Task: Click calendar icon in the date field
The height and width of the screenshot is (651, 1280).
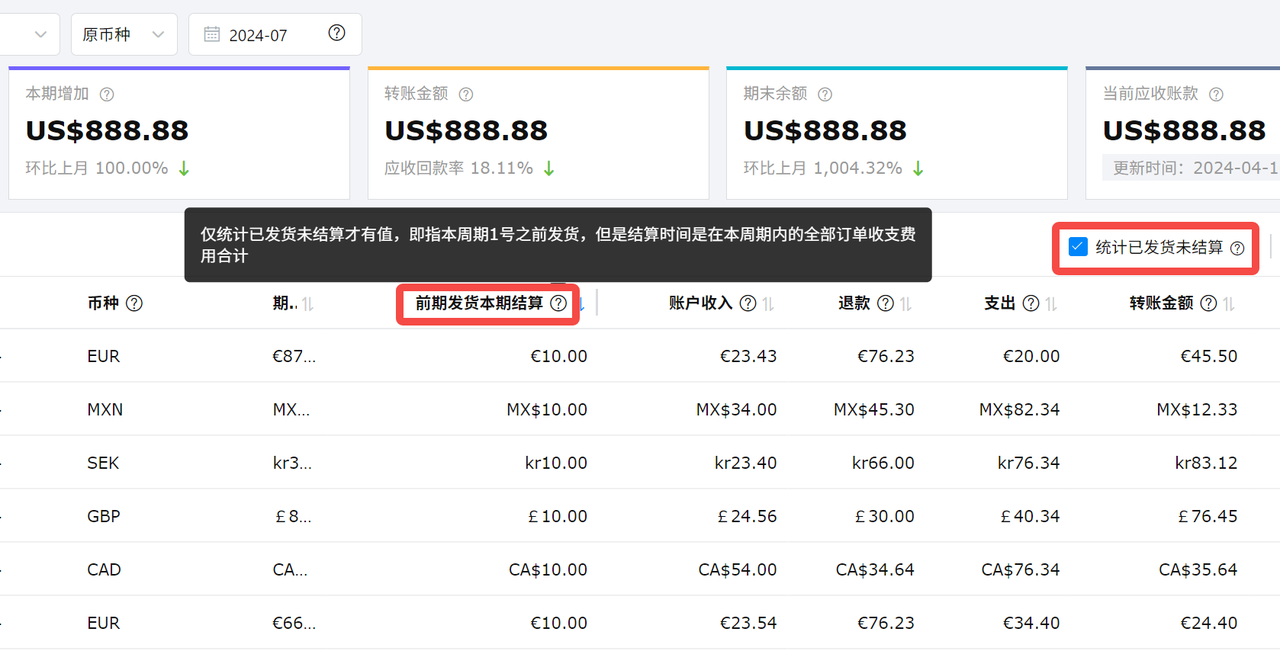Action: [212, 34]
